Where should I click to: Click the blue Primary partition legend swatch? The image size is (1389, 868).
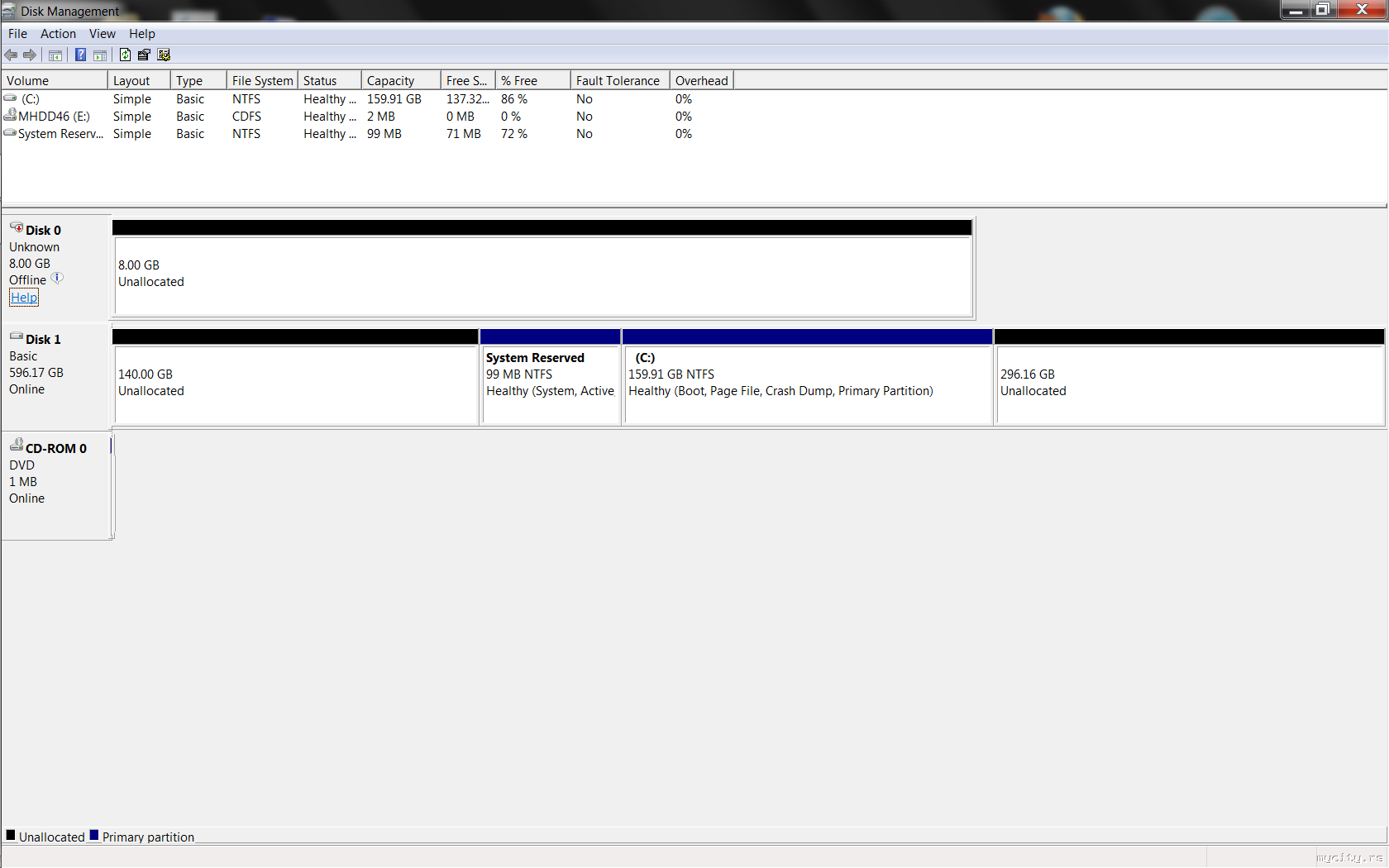pyautogui.click(x=94, y=835)
